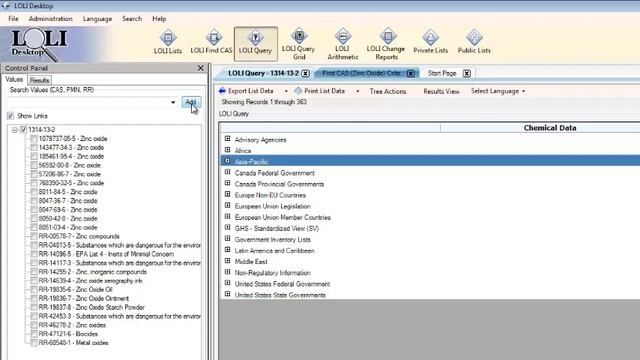Toggle the Show Links checkbox
The height and width of the screenshot is (360, 640).
click(11, 116)
